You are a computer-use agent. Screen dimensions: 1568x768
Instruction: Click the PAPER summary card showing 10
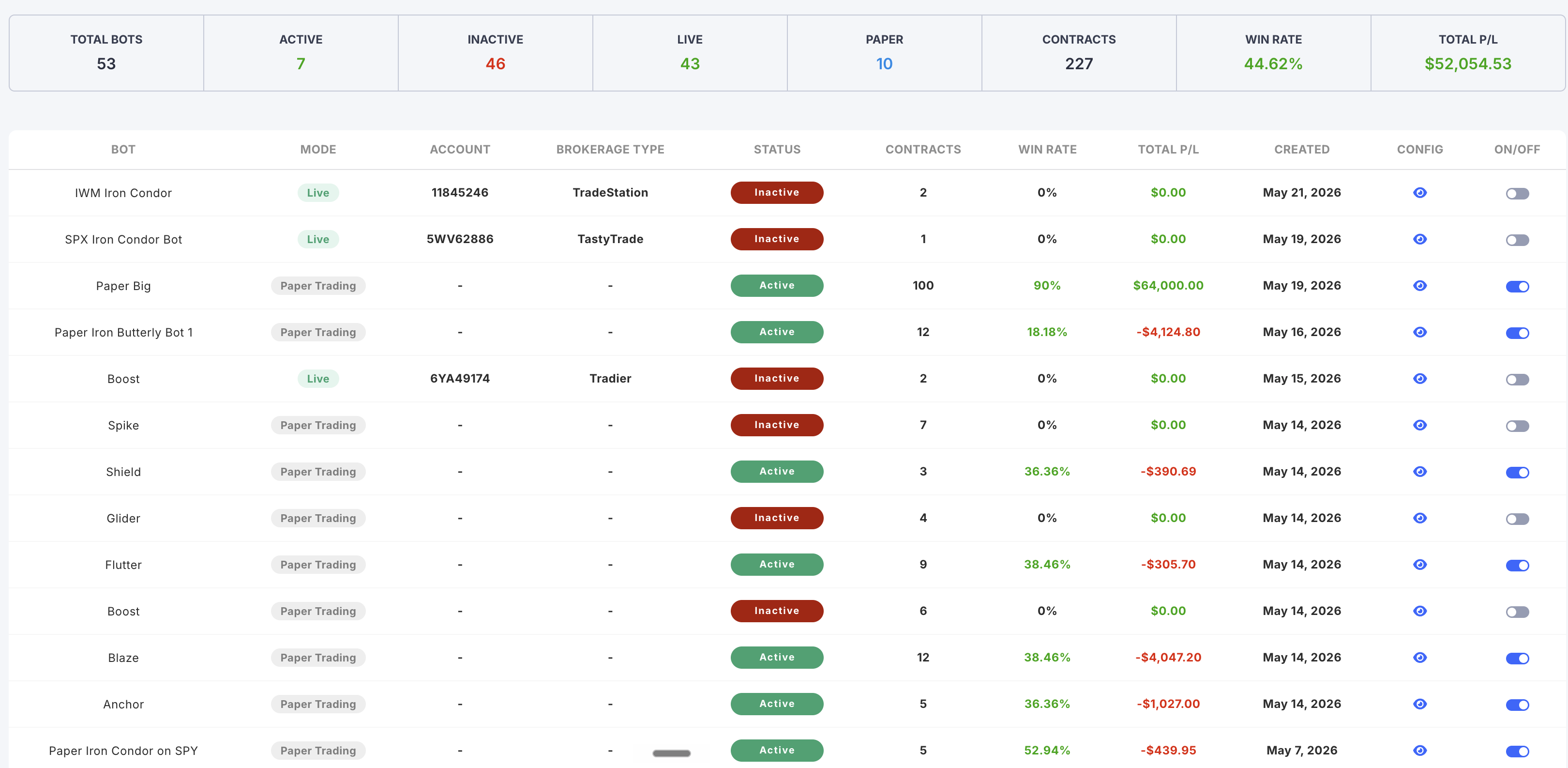885,53
